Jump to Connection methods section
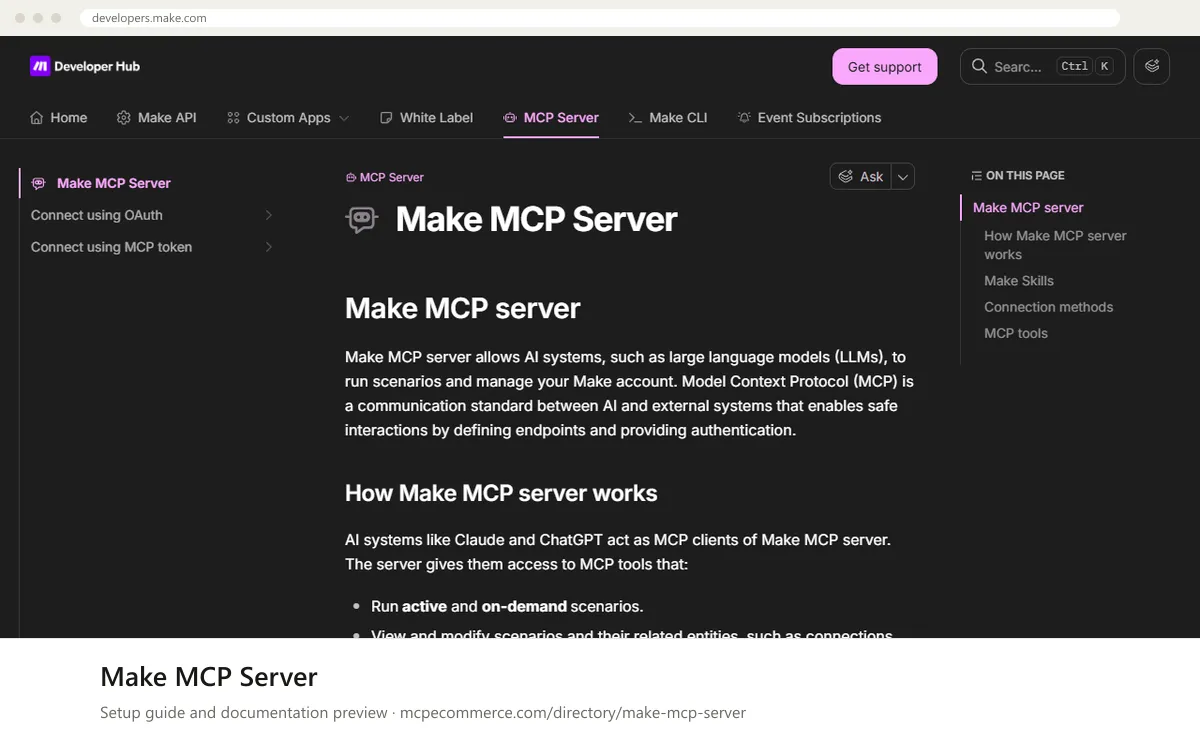1200x750 pixels. (x=1048, y=307)
